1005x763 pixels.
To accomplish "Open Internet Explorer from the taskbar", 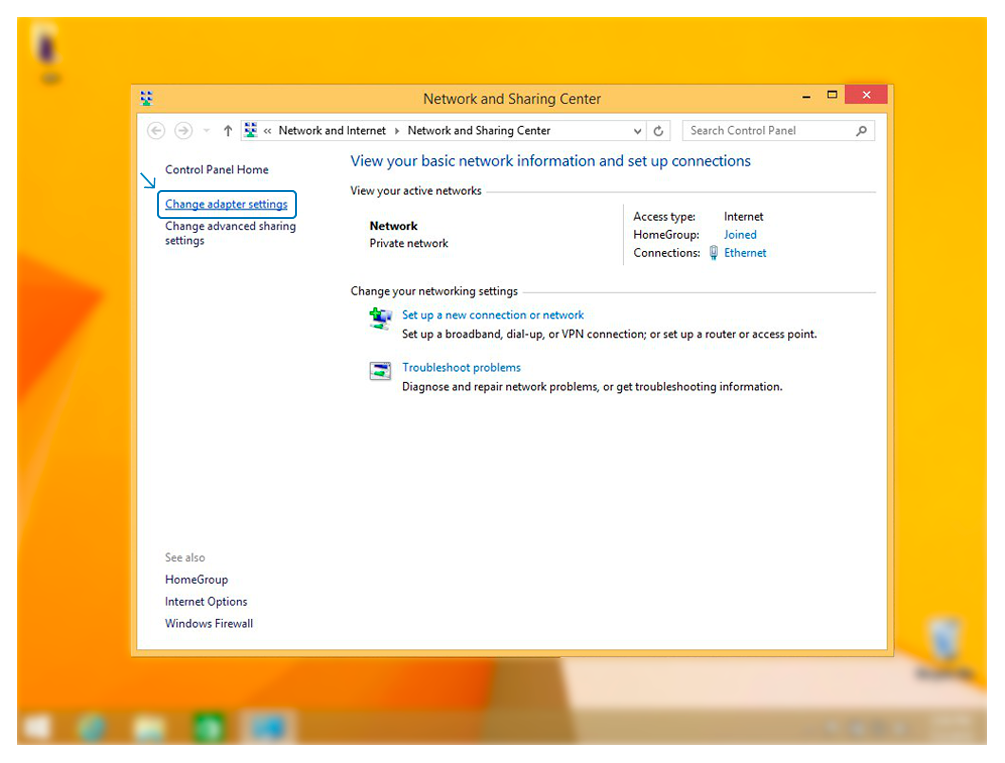I will point(92,728).
